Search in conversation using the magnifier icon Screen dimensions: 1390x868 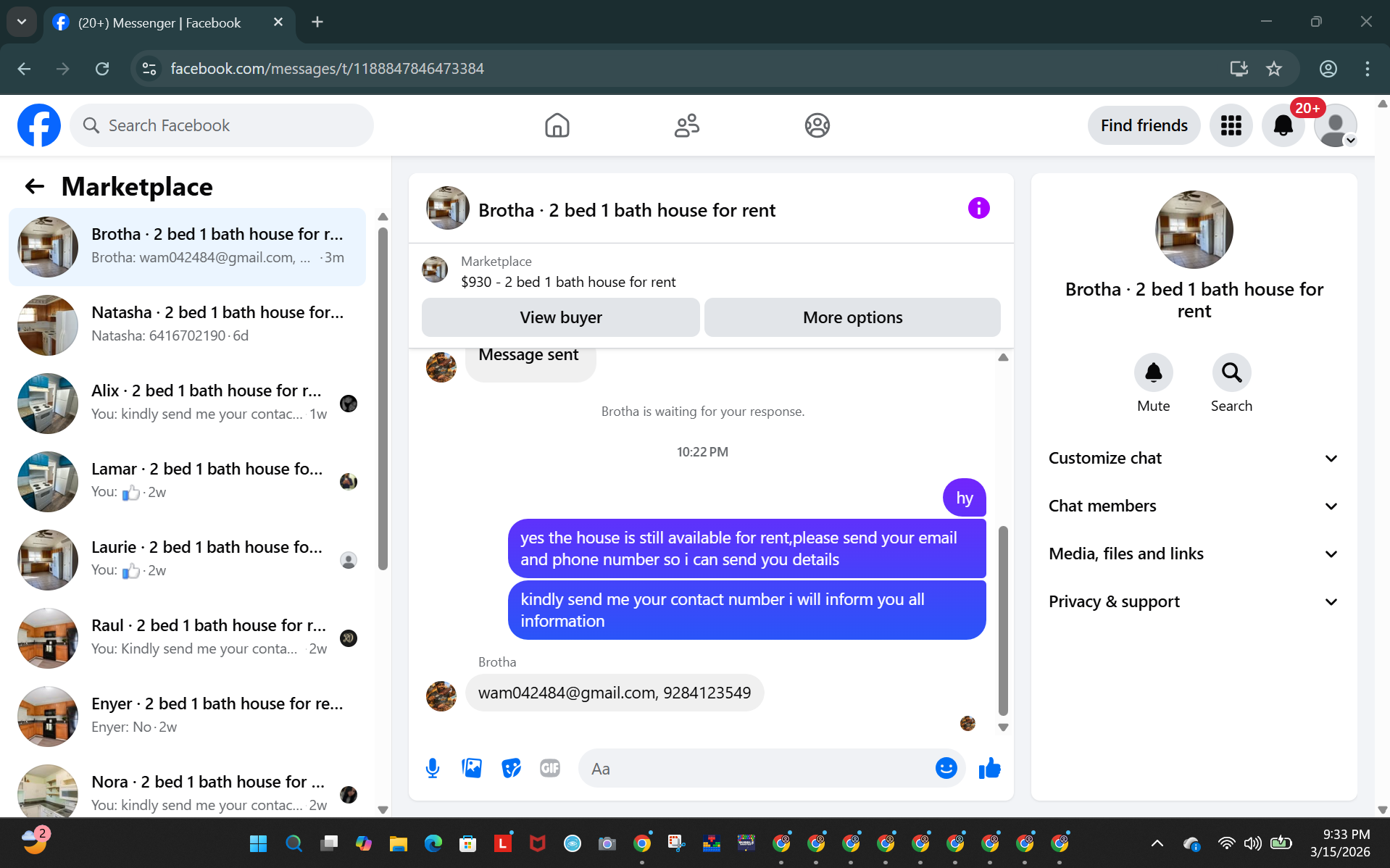(1231, 372)
